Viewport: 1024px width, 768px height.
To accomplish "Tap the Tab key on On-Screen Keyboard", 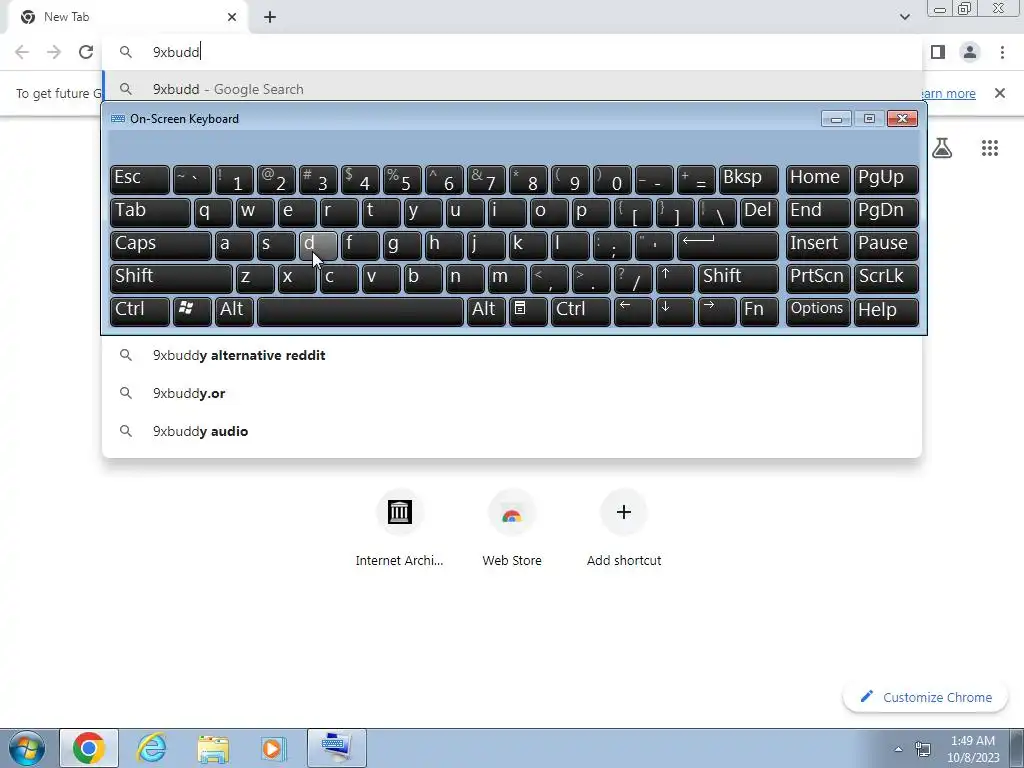I will click(150, 212).
